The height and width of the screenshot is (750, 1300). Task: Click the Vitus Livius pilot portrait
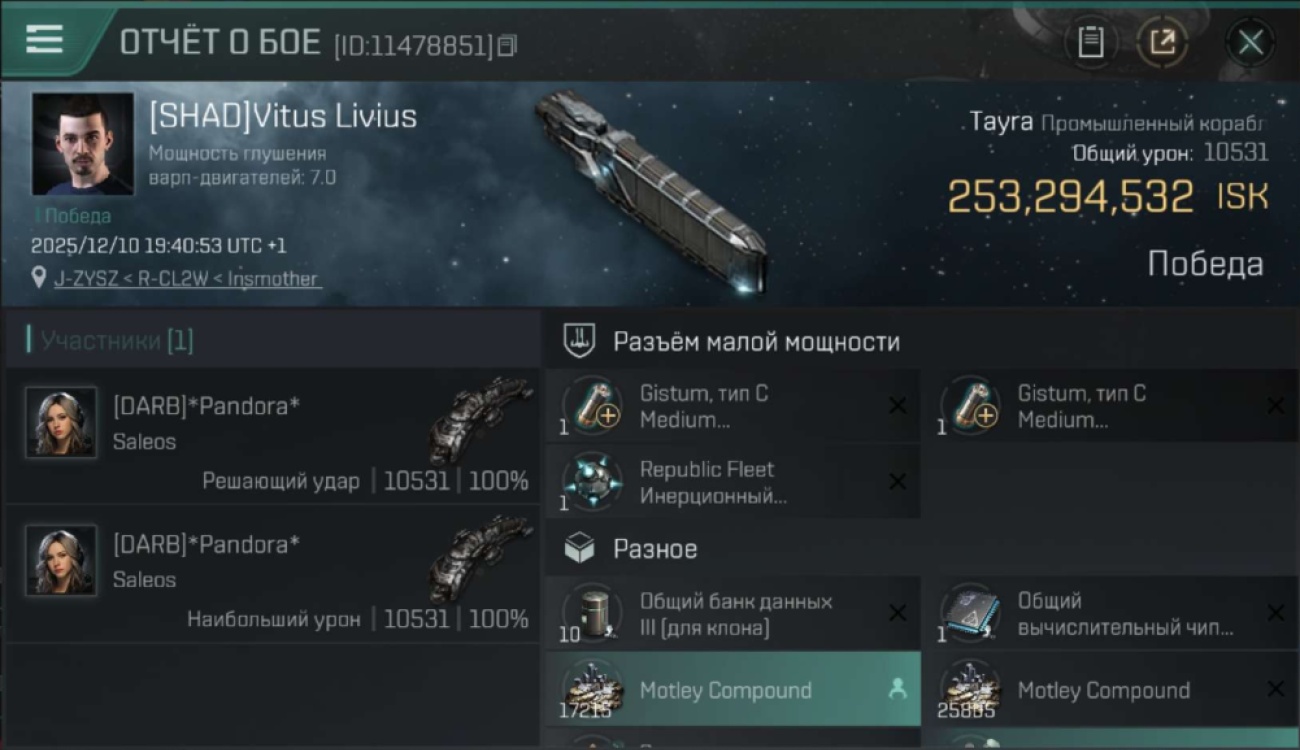[x=82, y=144]
